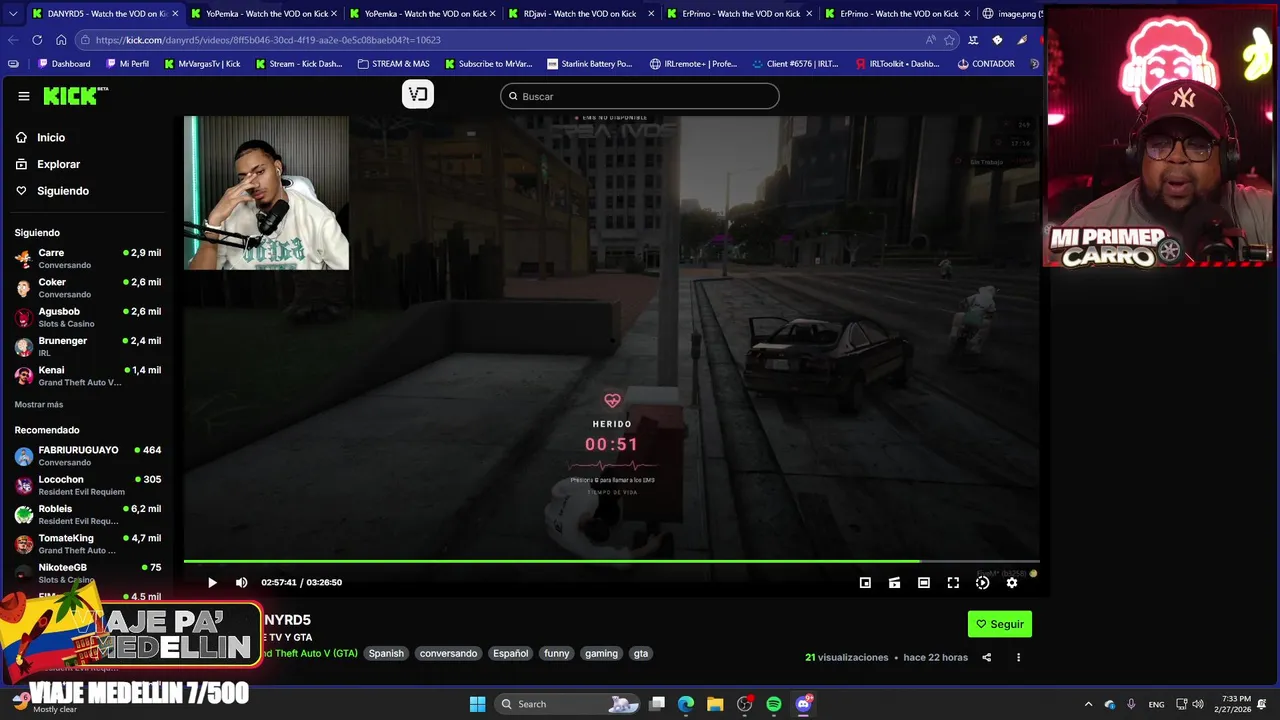
Task: Select the Español tag chip
Action: click(510, 653)
